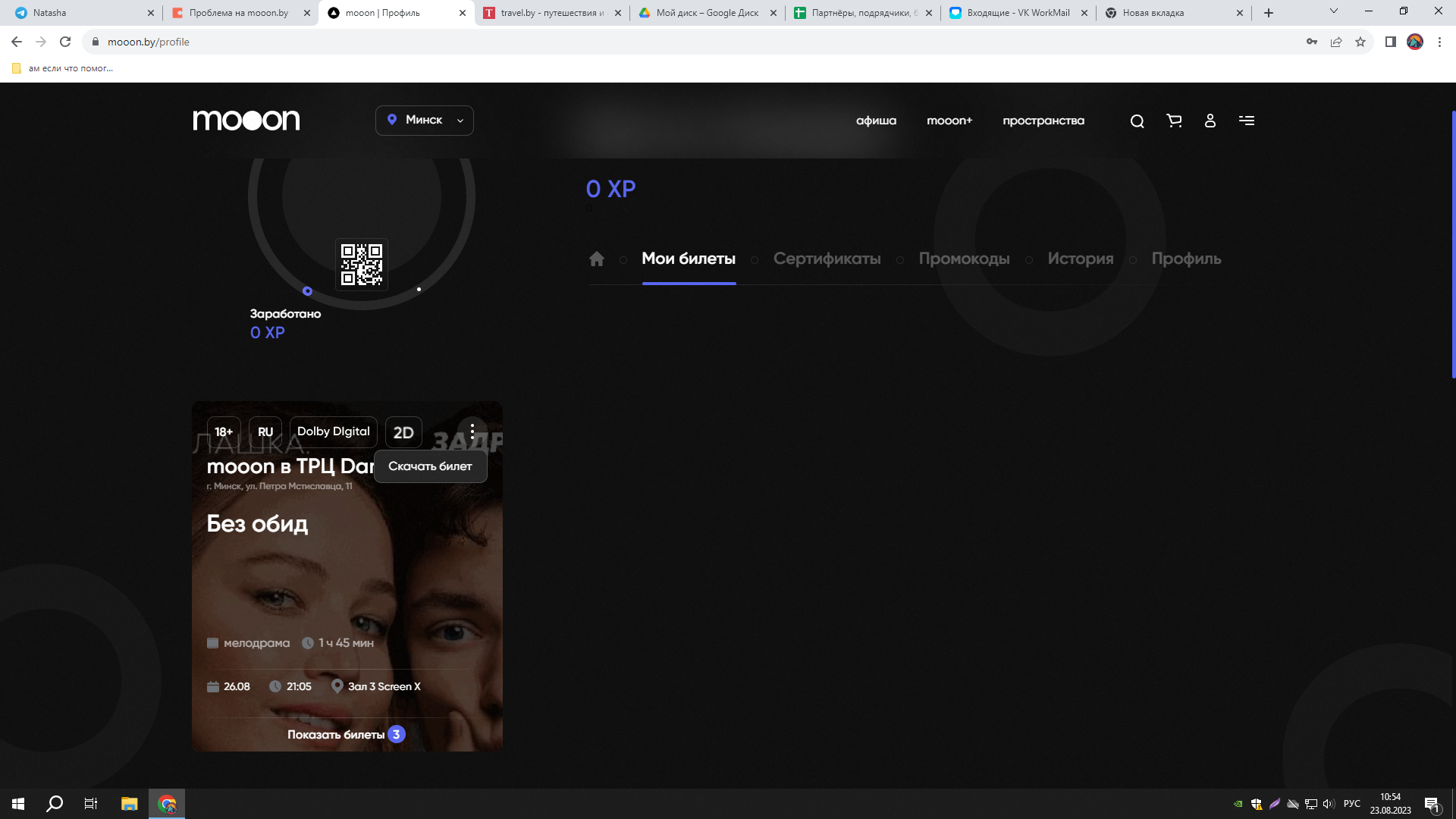This screenshot has width=1456, height=819.
Task: Click the Скачать билет button
Action: 430,466
